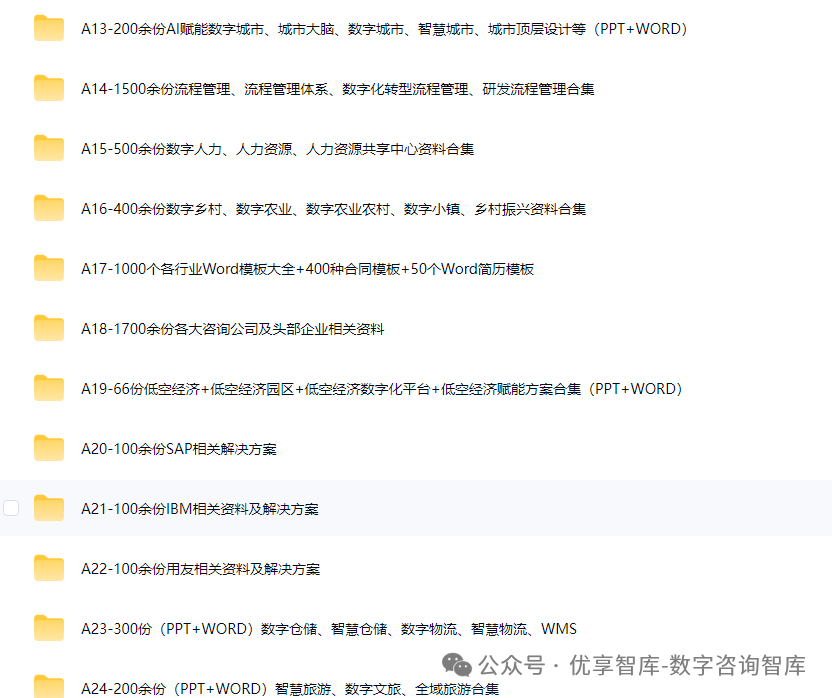Select the text A16-400余份数字乡村、数字农业
Viewport: 832px width, 698px height.
[187, 209]
